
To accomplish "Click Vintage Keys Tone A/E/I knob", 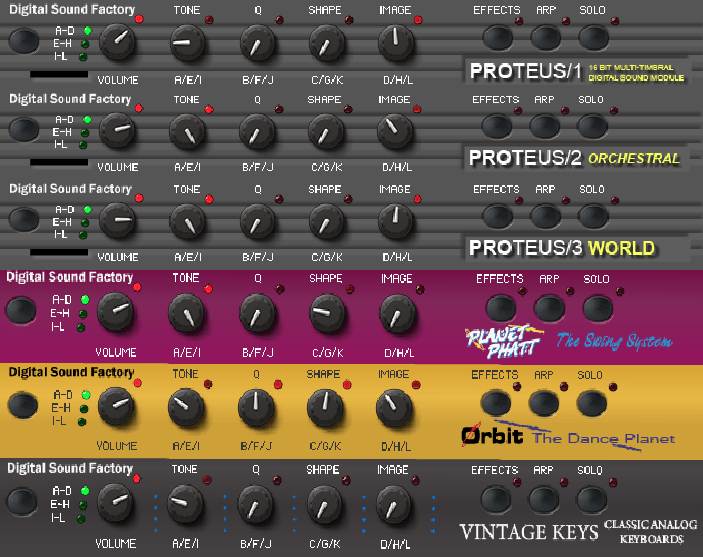I will [x=185, y=503].
